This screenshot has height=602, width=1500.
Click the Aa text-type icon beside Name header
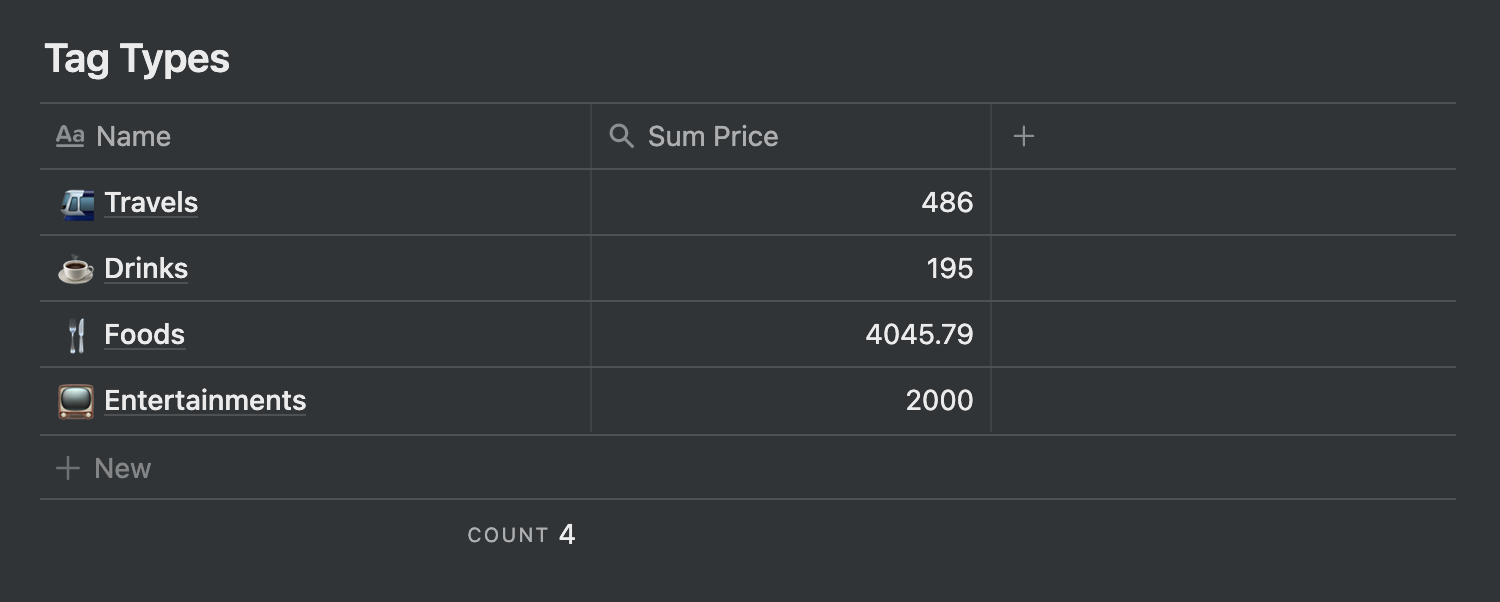(69, 135)
